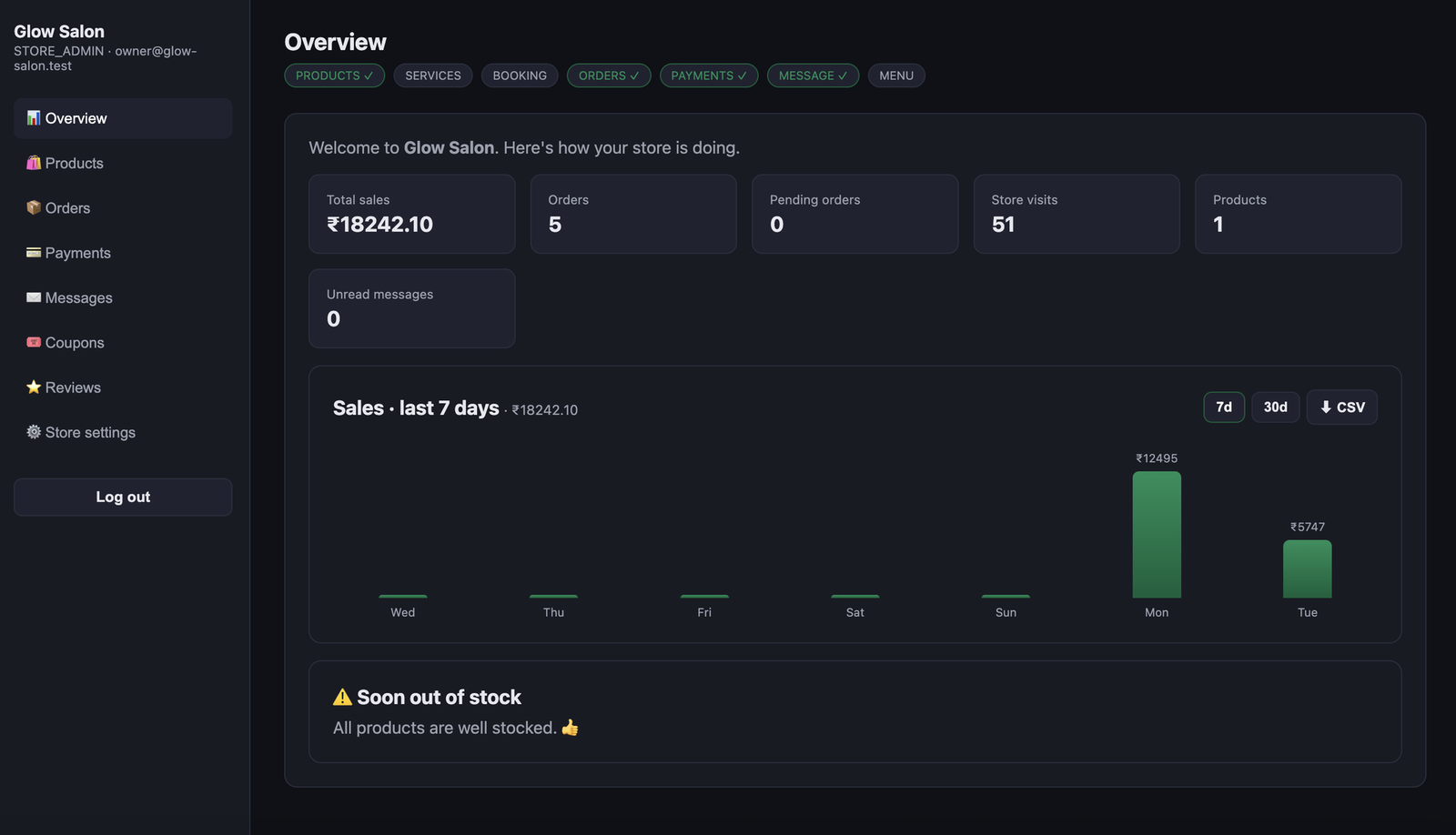The height and width of the screenshot is (835, 1456).
Task: Go to Products in the sidebar
Action: pos(123,163)
